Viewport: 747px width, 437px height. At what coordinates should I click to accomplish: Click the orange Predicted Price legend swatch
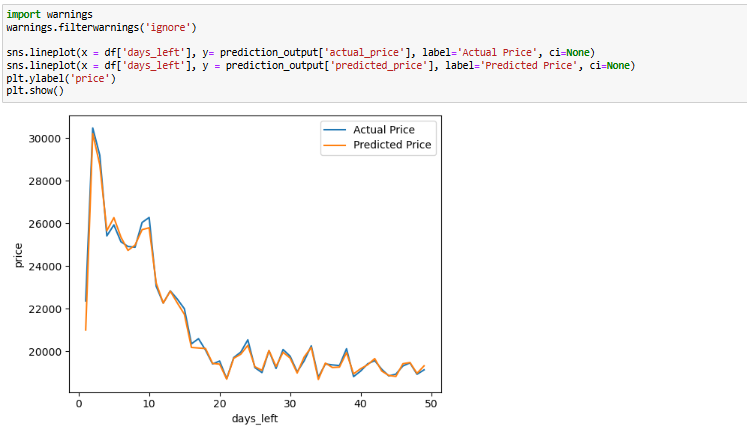pyautogui.click(x=333, y=145)
